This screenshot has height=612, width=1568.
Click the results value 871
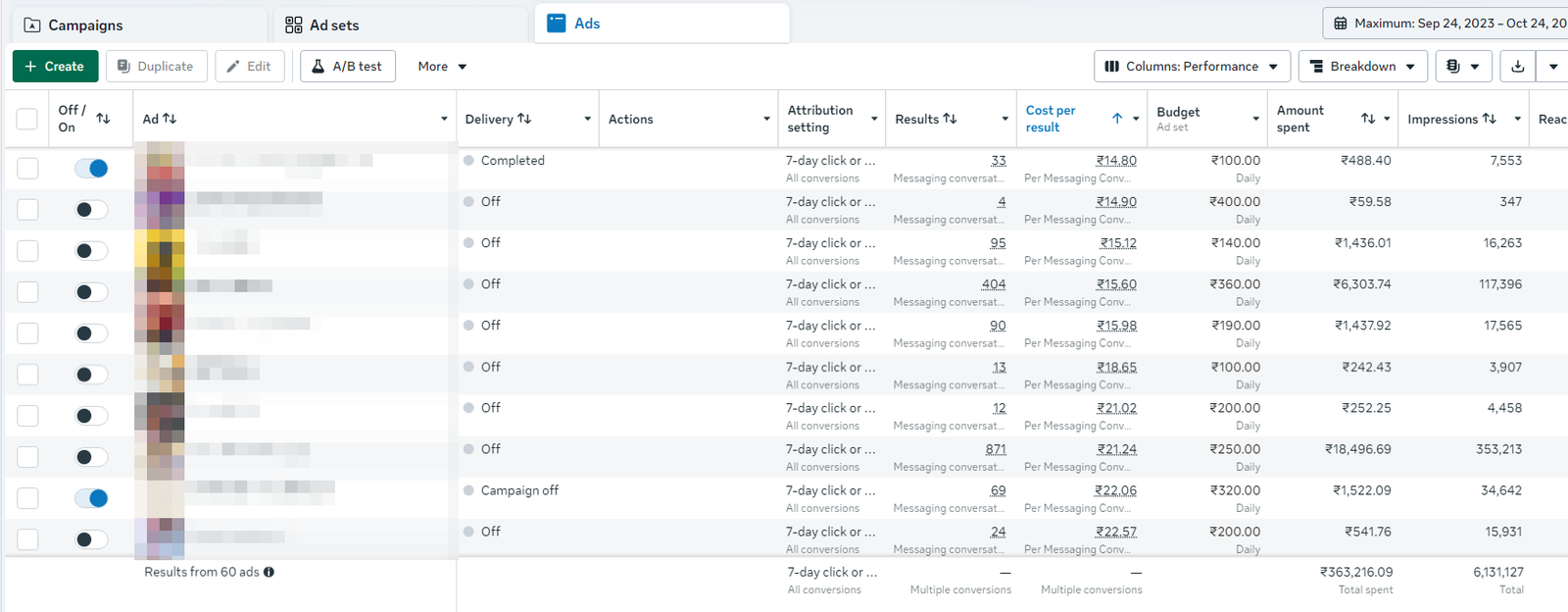[x=996, y=449]
